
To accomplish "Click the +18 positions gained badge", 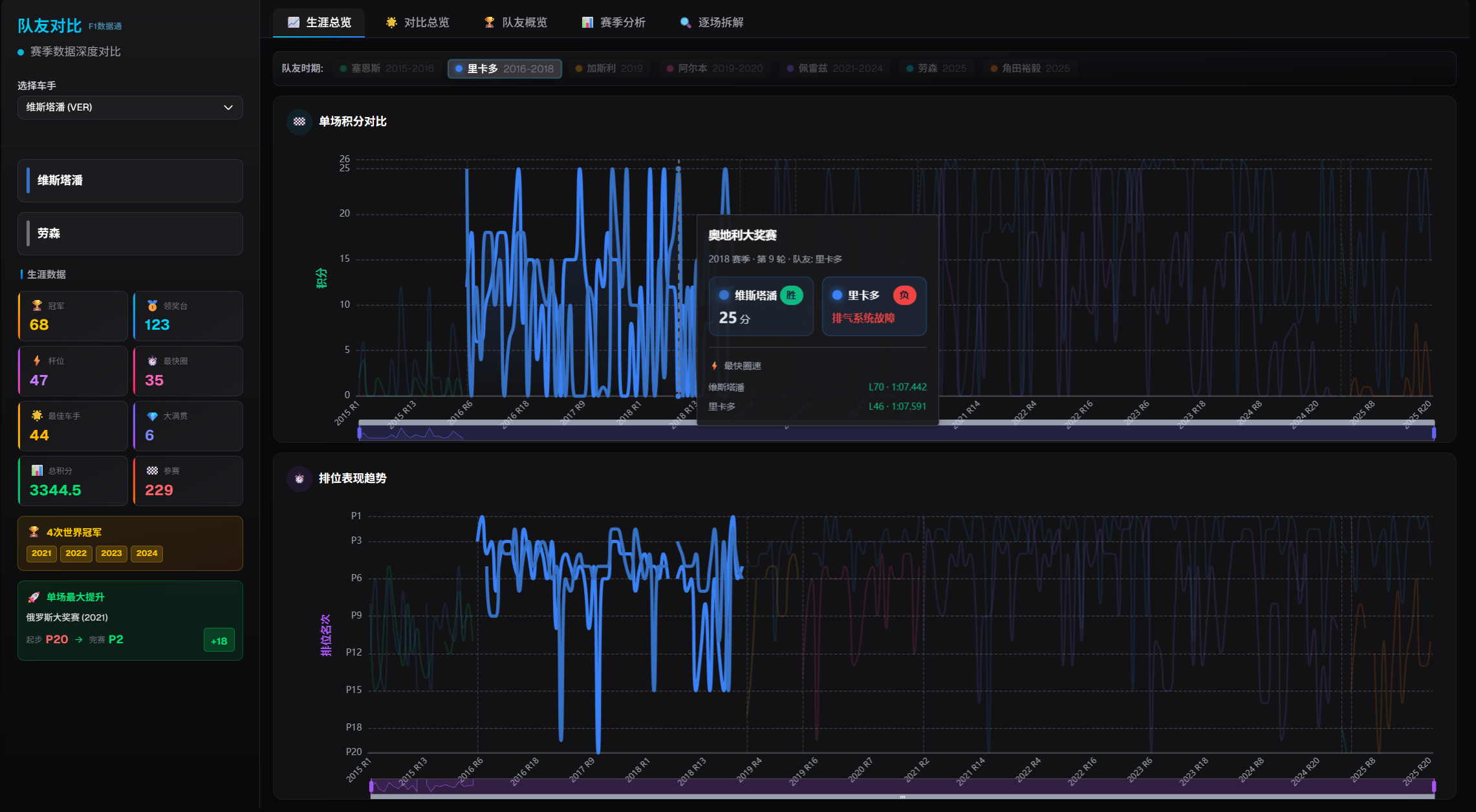I will (x=219, y=641).
